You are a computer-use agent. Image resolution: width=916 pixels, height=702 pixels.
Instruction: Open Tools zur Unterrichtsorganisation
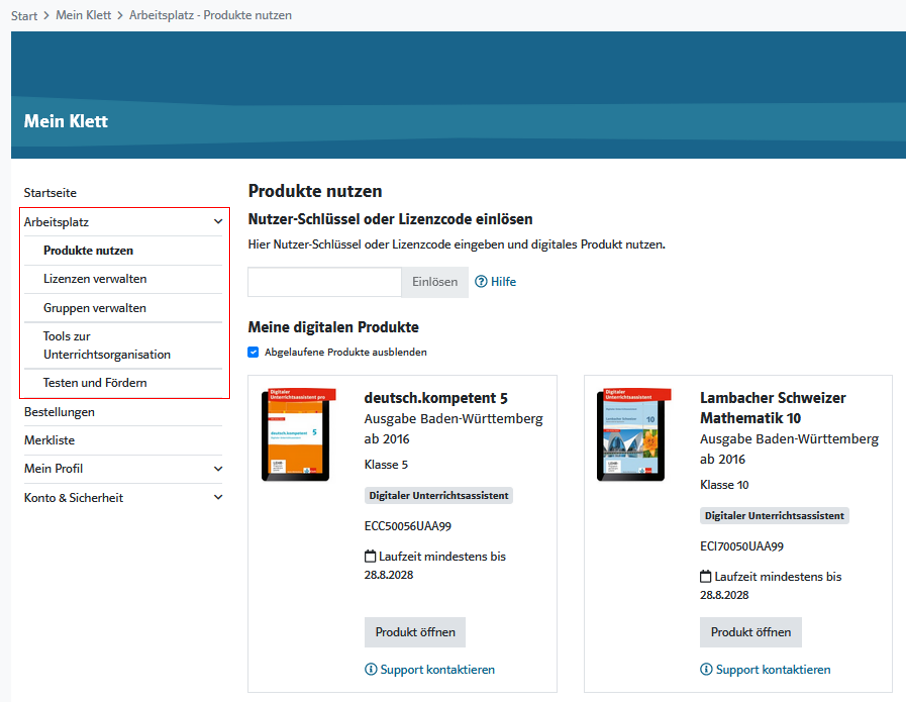tap(107, 345)
